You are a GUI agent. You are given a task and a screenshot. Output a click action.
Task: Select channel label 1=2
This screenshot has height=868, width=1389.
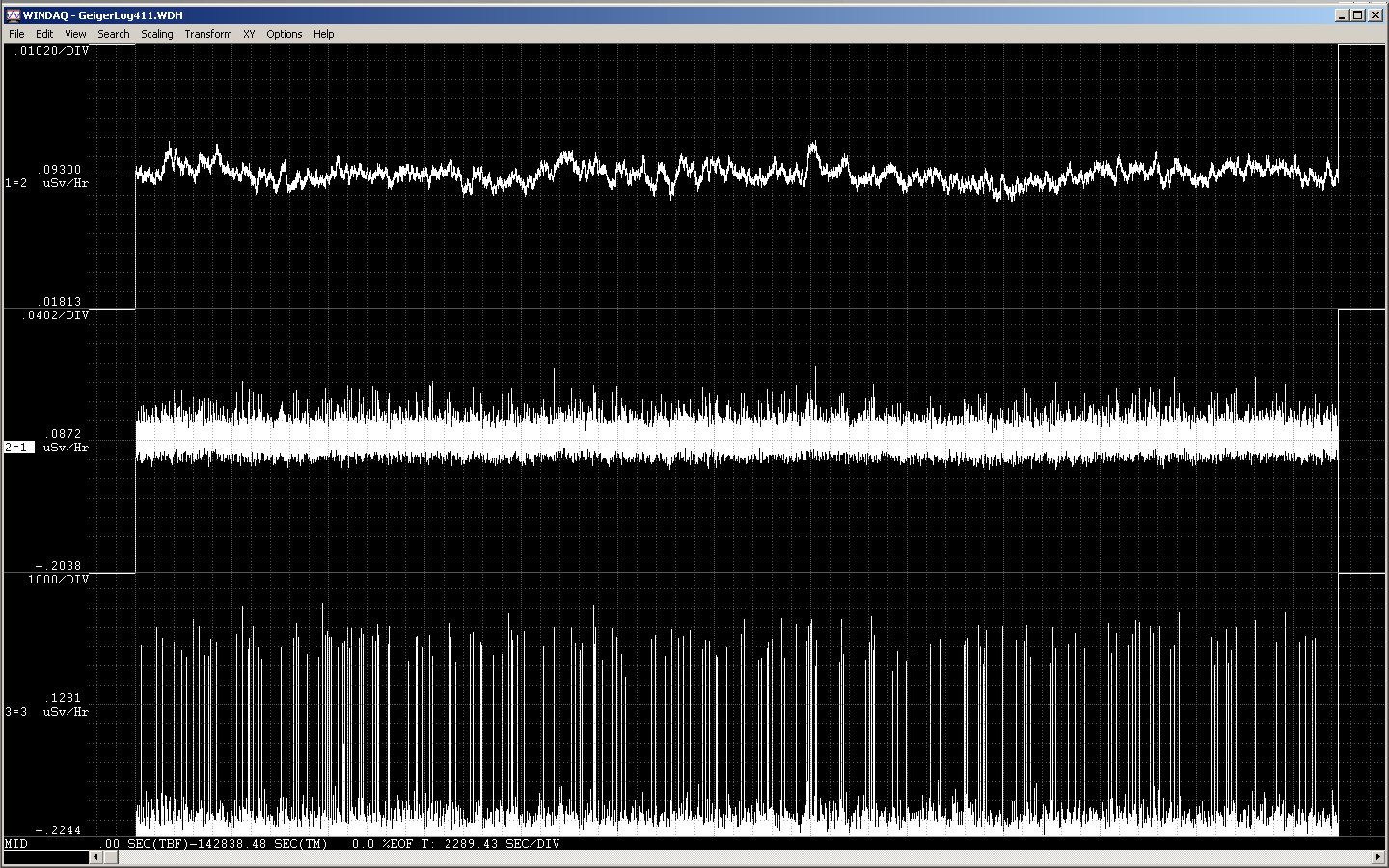pos(16,183)
